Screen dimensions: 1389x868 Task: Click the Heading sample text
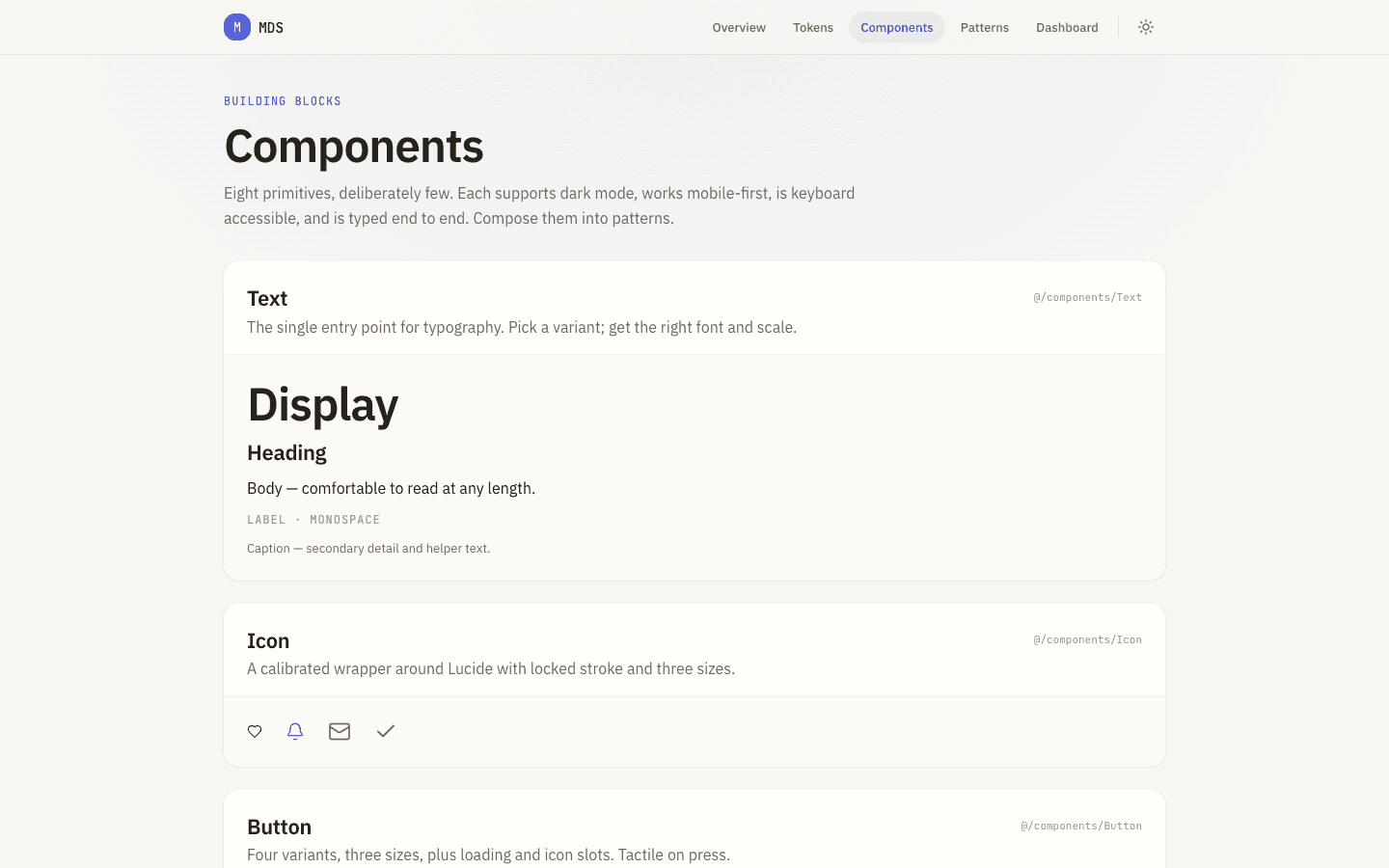click(x=286, y=452)
